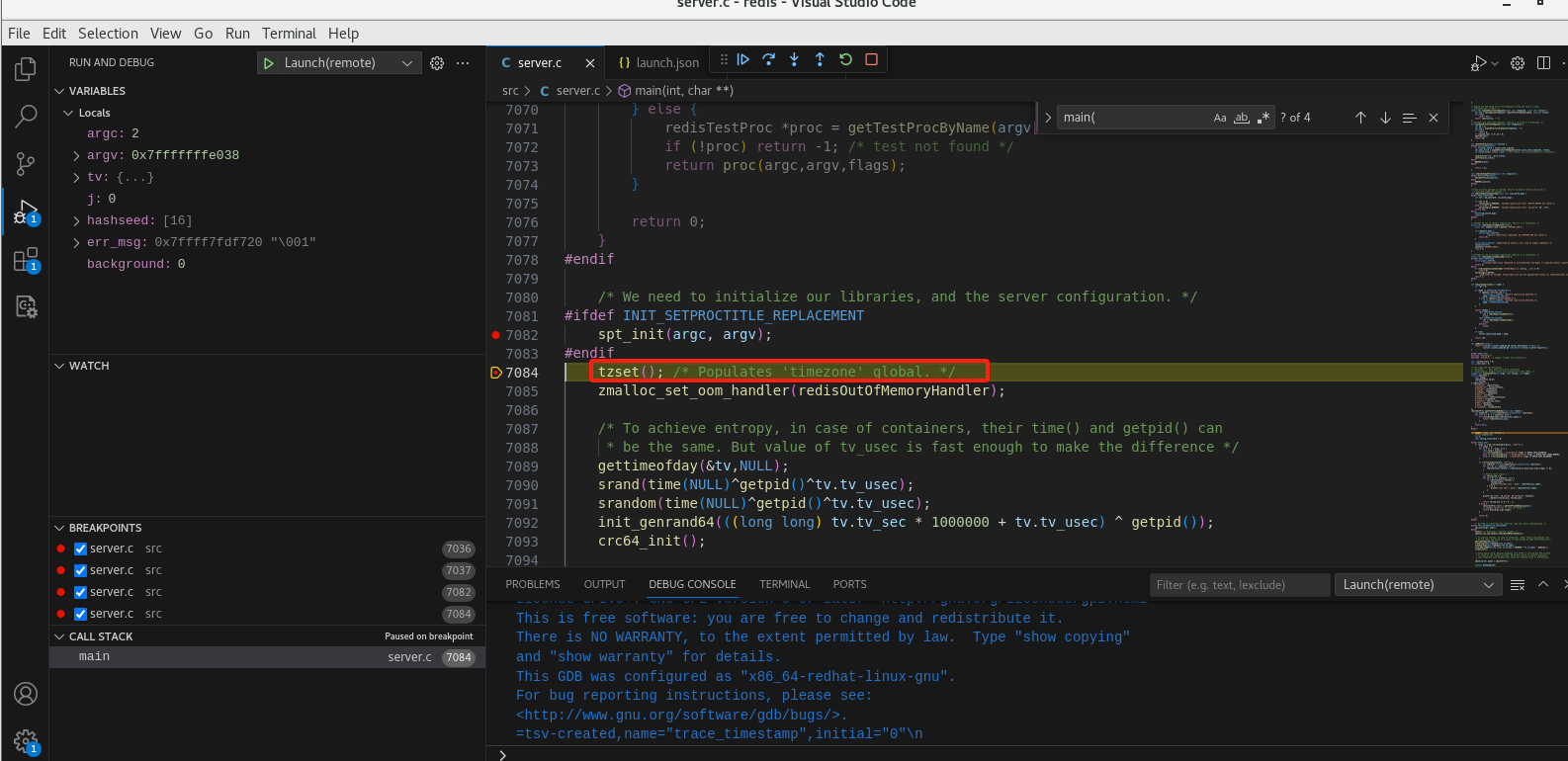Expand the err_msg variable
The height and width of the screenshot is (761, 1568).
77,242
